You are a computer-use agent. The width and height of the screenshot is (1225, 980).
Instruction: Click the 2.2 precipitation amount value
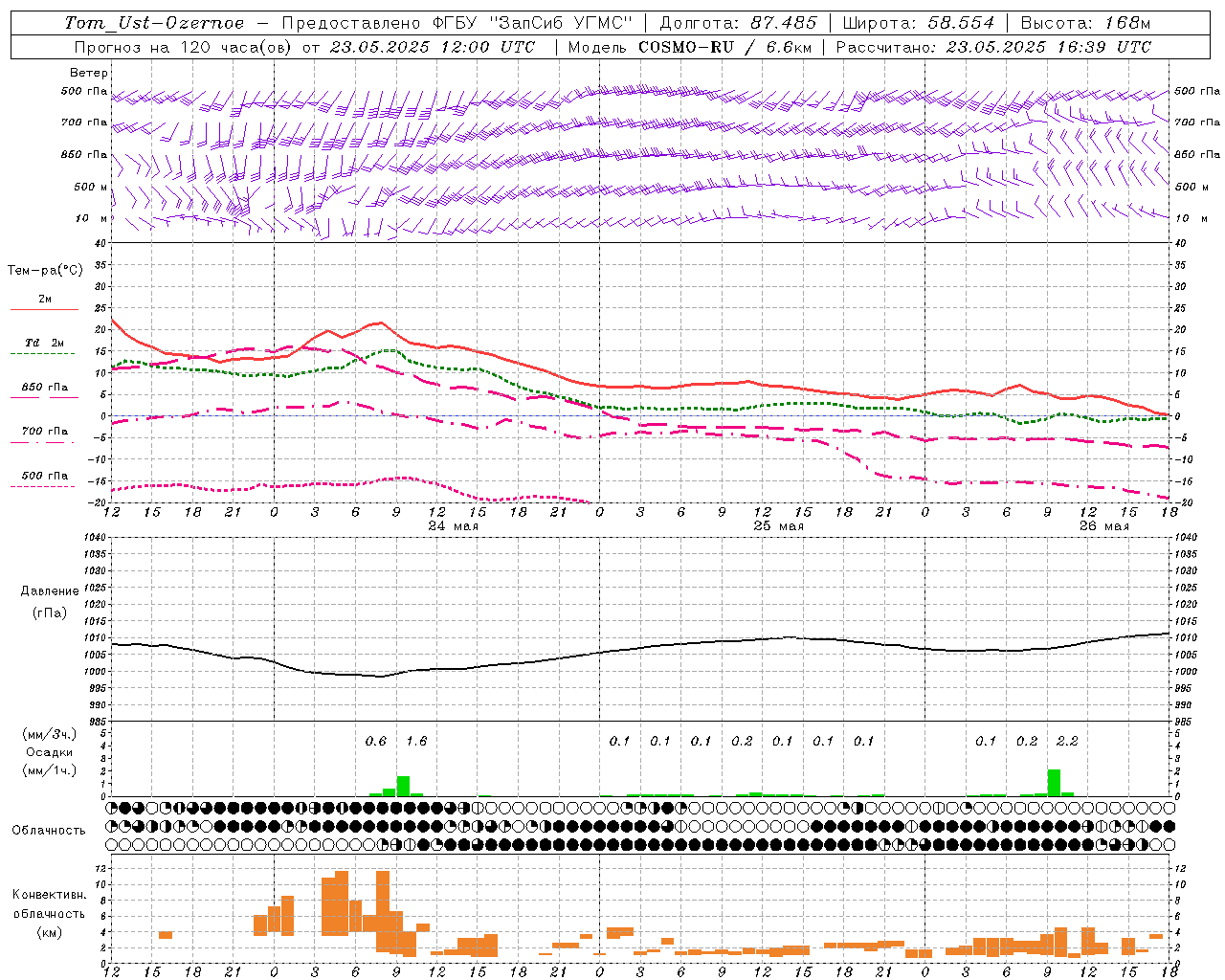pos(1067,742)
